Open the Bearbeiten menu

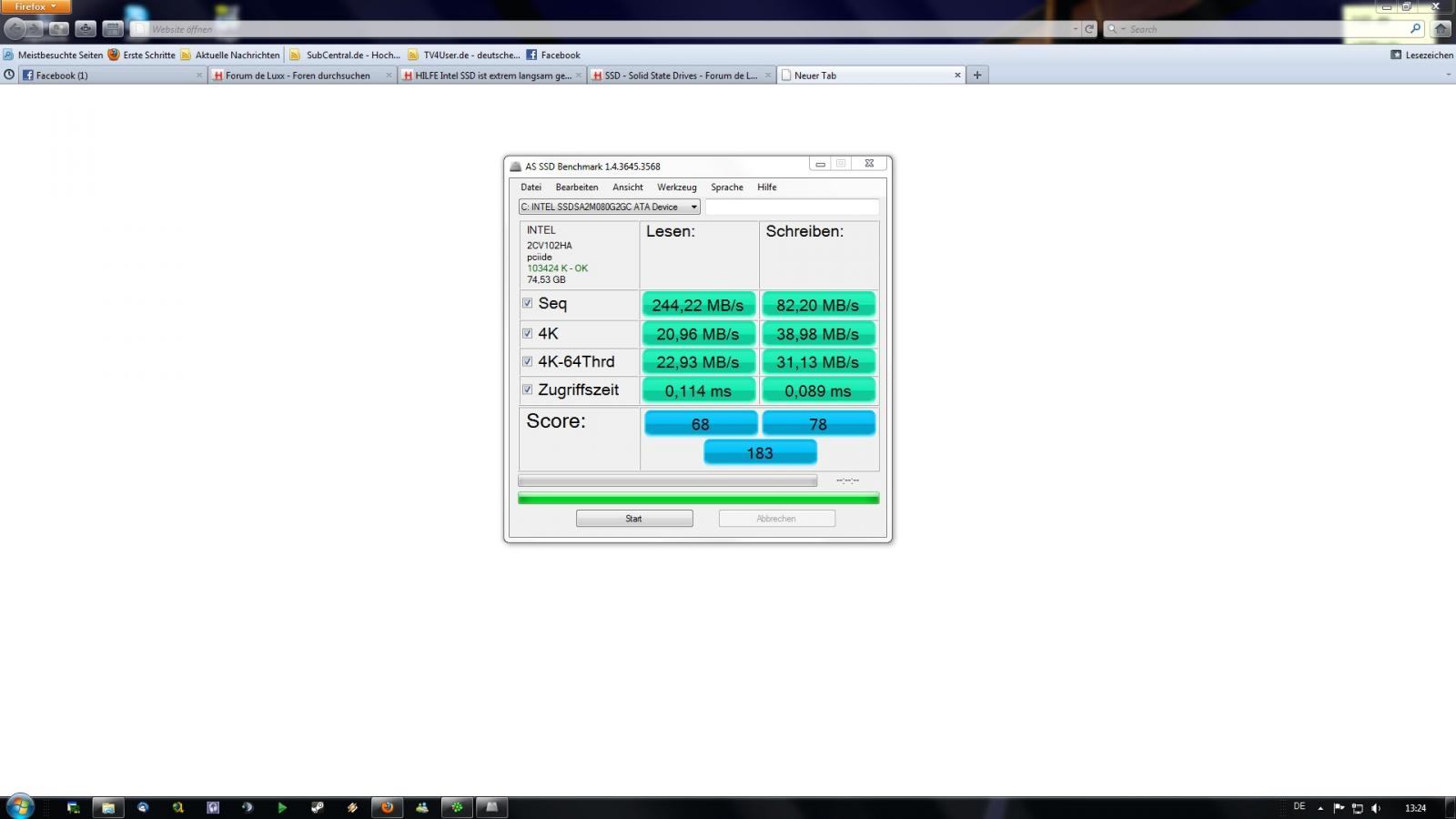coord(577,187)
